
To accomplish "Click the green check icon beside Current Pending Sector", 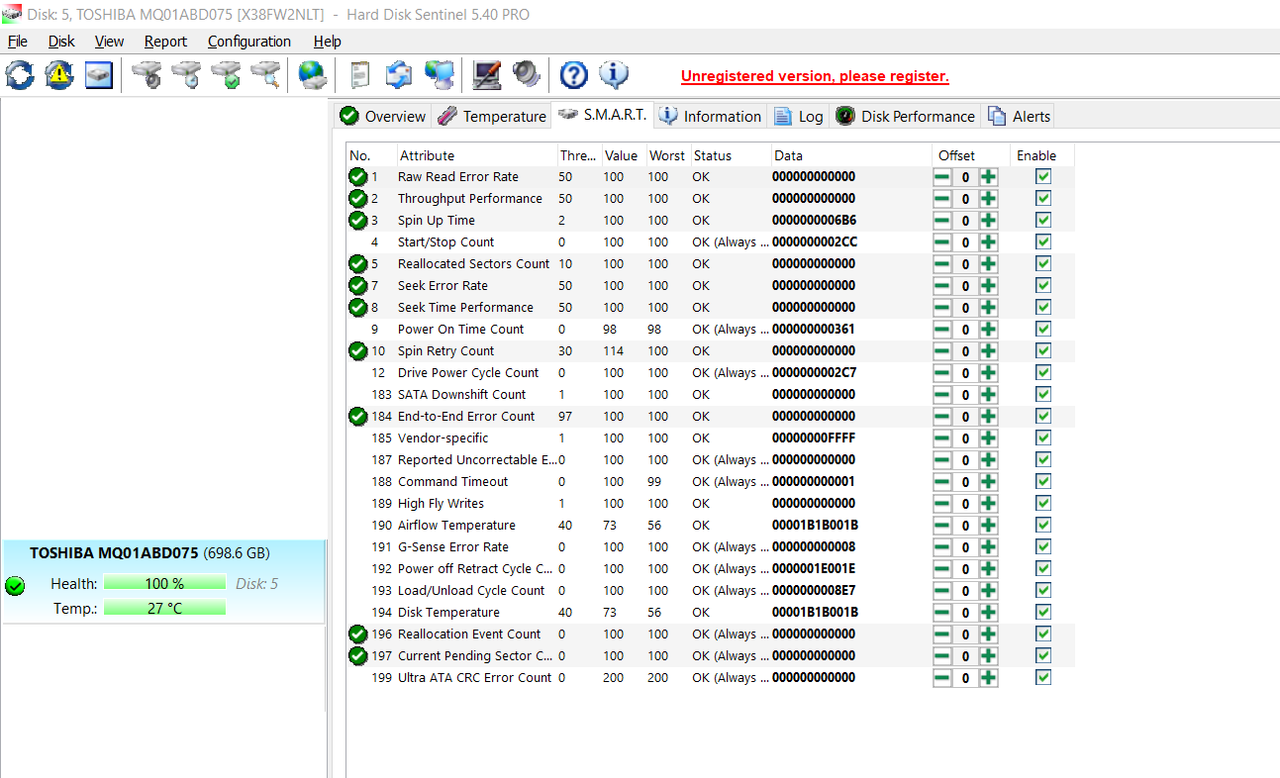I will [358, 656].
